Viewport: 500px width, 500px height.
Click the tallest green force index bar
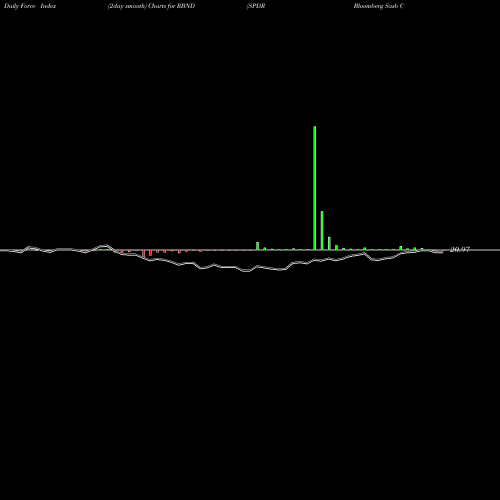(315, 188)
